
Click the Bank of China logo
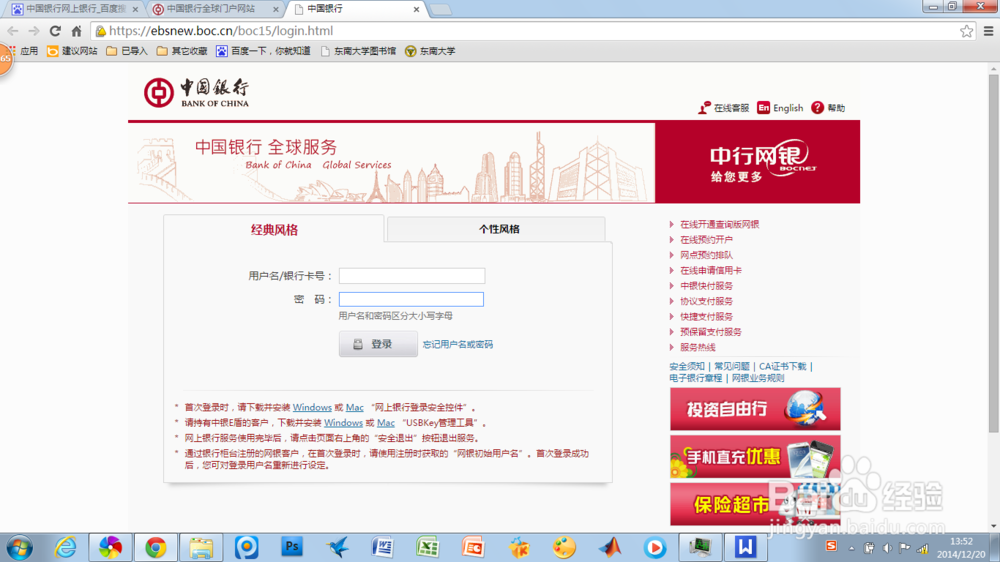point(196,92)
